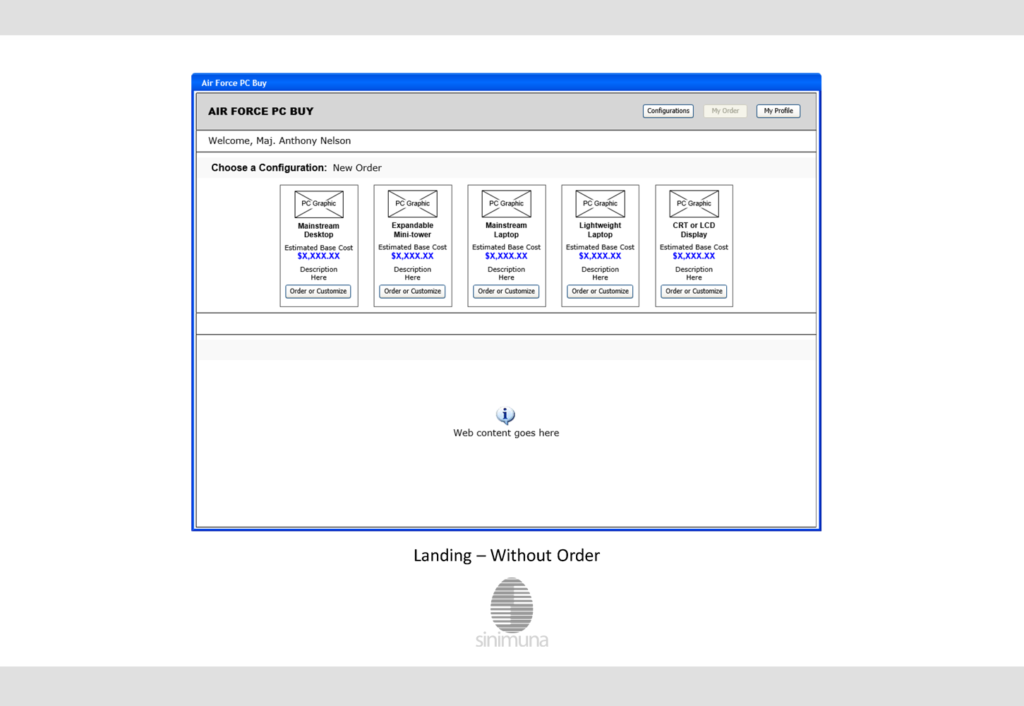Select the Lightweight Laptop title text
This screenshot has height=706, width=1024.
point(600,230)
